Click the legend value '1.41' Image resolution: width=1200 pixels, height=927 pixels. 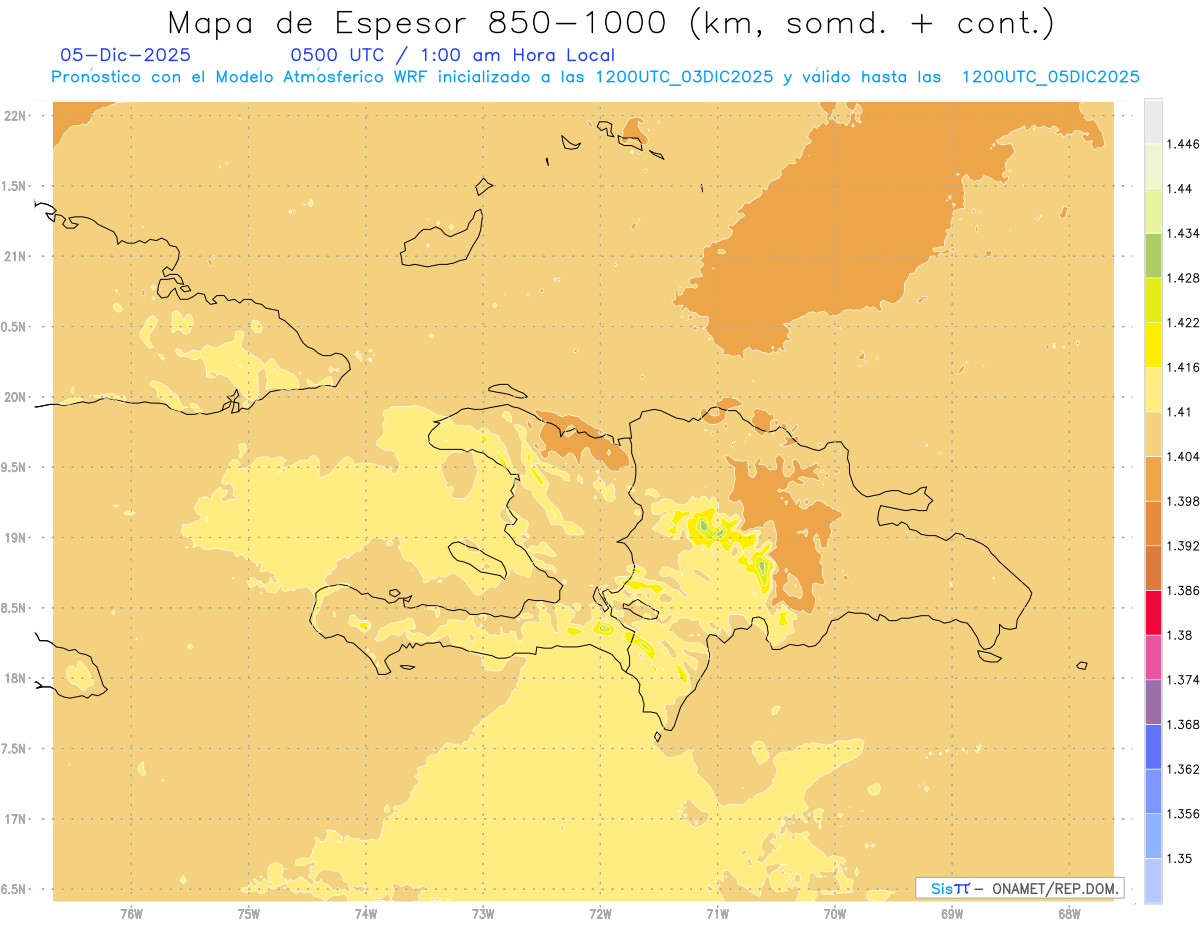tap(1179, 412)
